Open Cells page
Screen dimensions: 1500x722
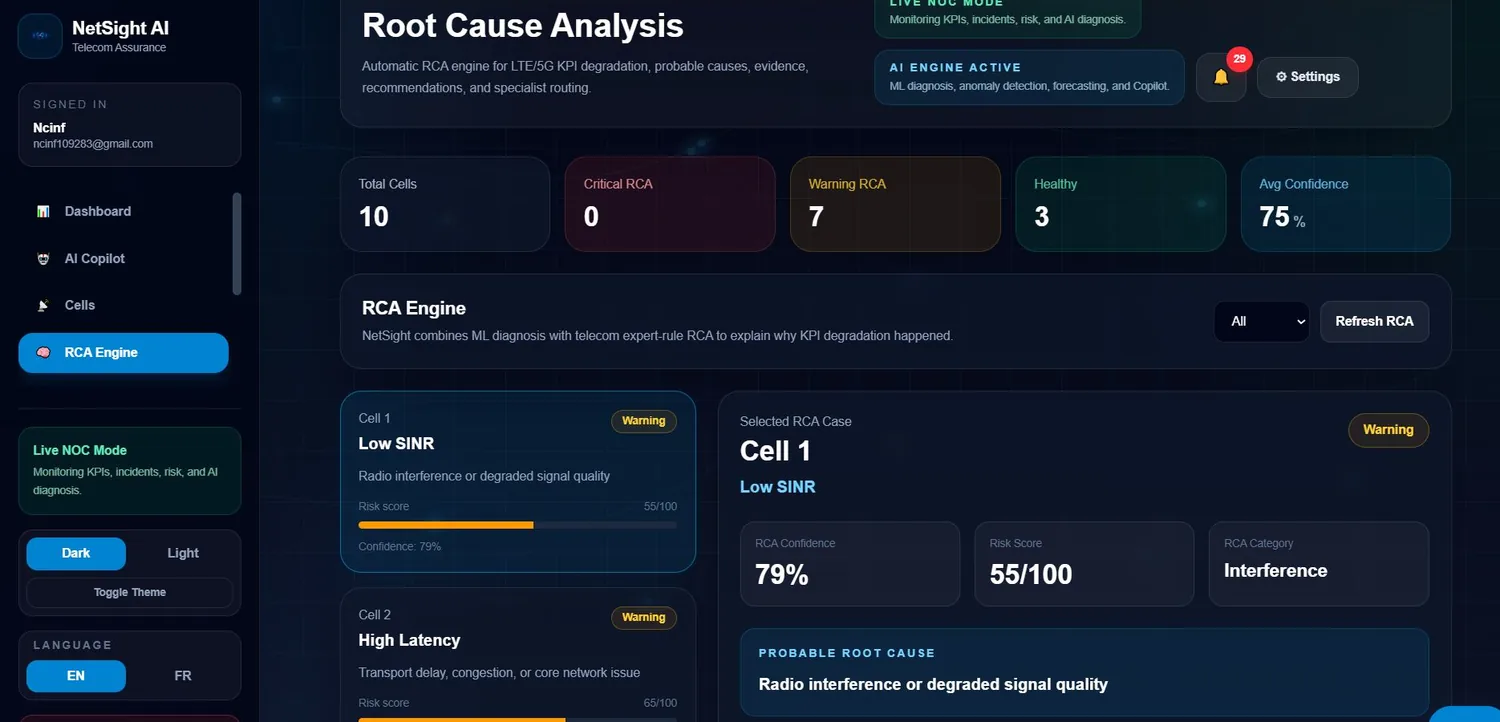pos(123,305)
